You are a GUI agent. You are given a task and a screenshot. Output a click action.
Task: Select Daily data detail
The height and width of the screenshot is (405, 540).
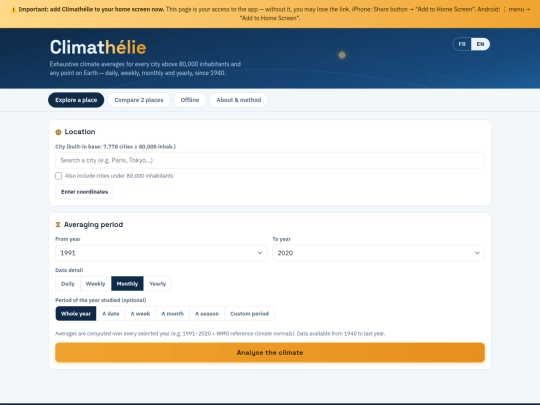coord(68,284)
